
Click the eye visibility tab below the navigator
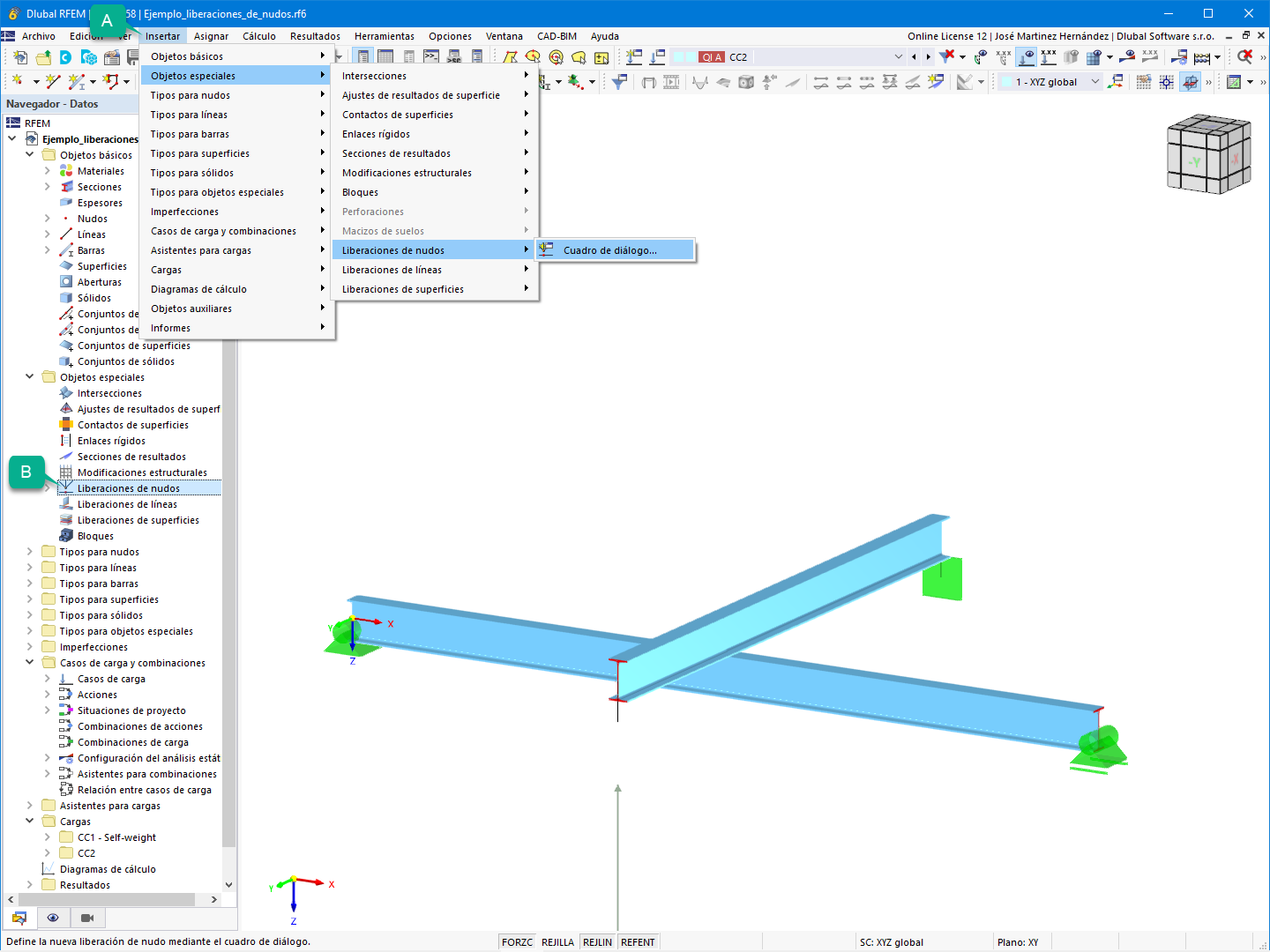click(53, 918)
